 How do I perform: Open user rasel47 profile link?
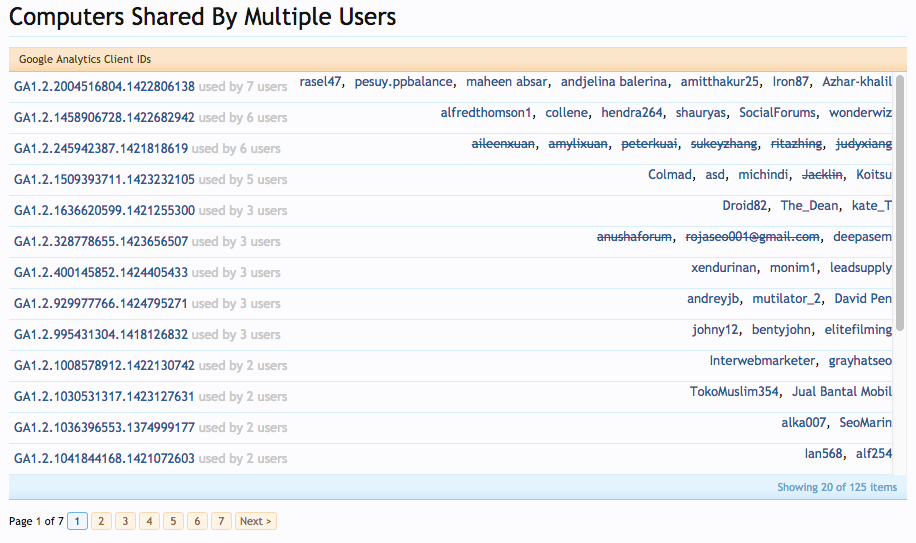tap(320, 82)
